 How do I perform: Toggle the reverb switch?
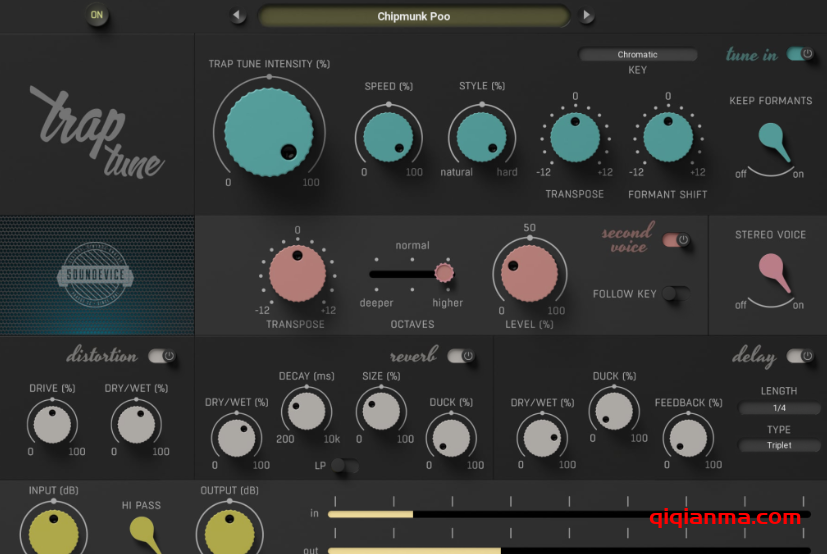point(460,356)
